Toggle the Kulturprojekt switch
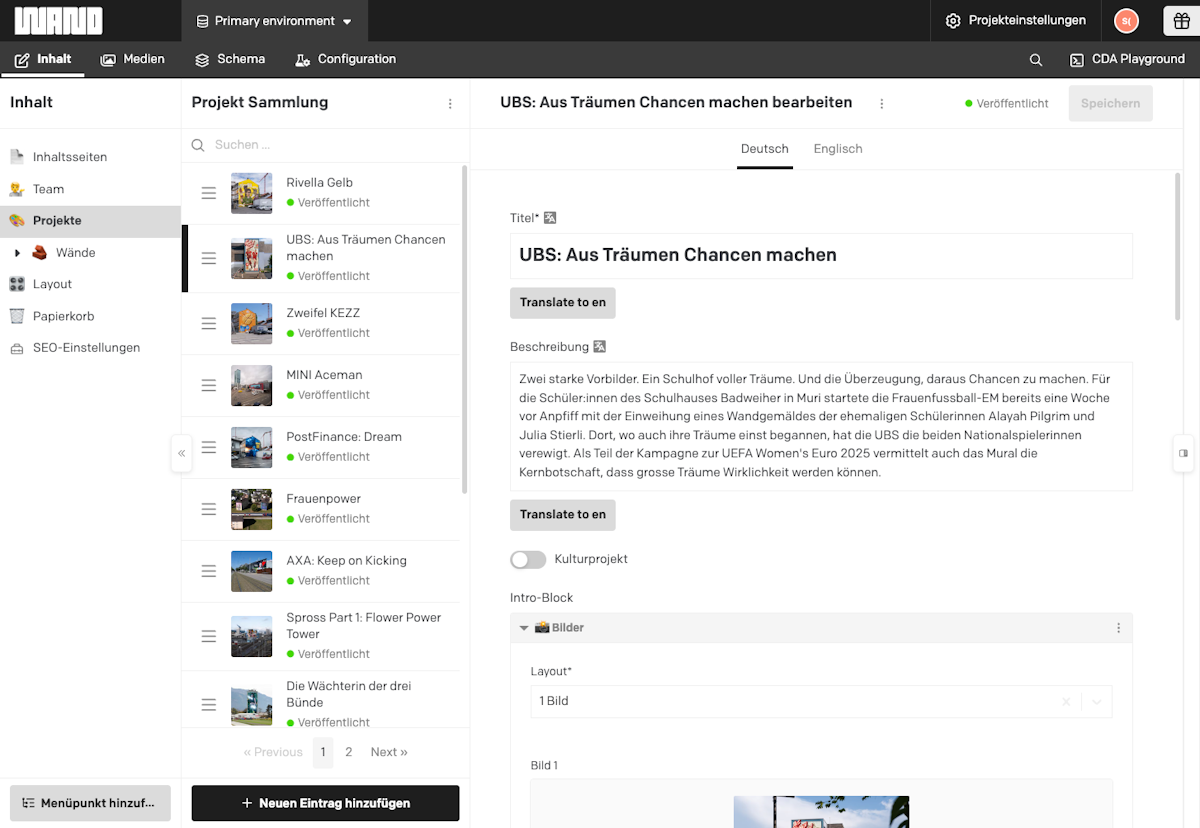 pyautogui.click(x=528, y=559)
